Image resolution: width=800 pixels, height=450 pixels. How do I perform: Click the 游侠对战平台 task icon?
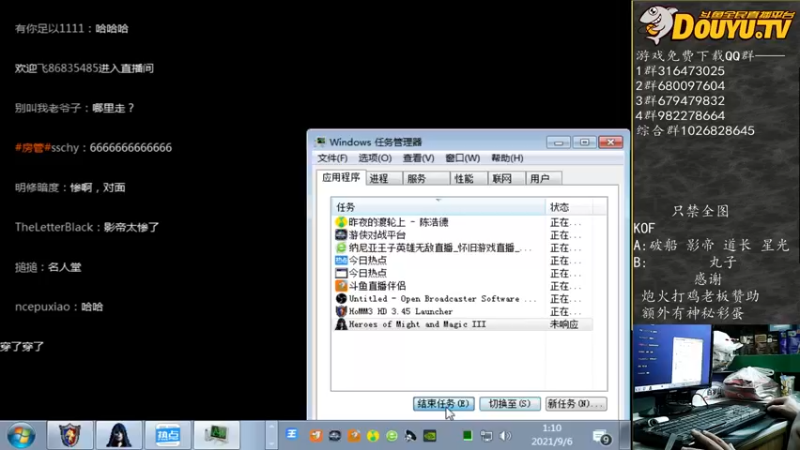341,235
